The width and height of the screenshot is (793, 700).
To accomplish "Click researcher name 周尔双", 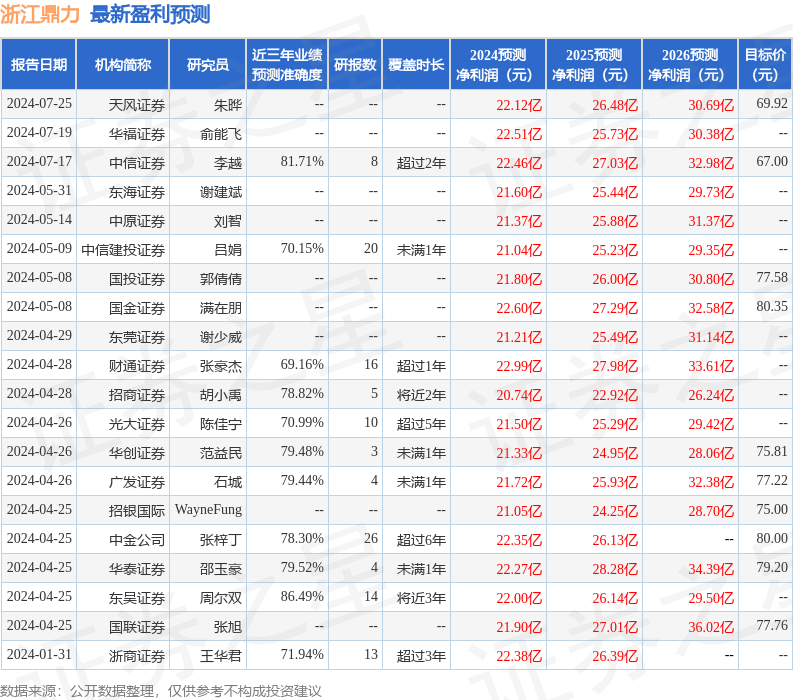I will point(221,598).
